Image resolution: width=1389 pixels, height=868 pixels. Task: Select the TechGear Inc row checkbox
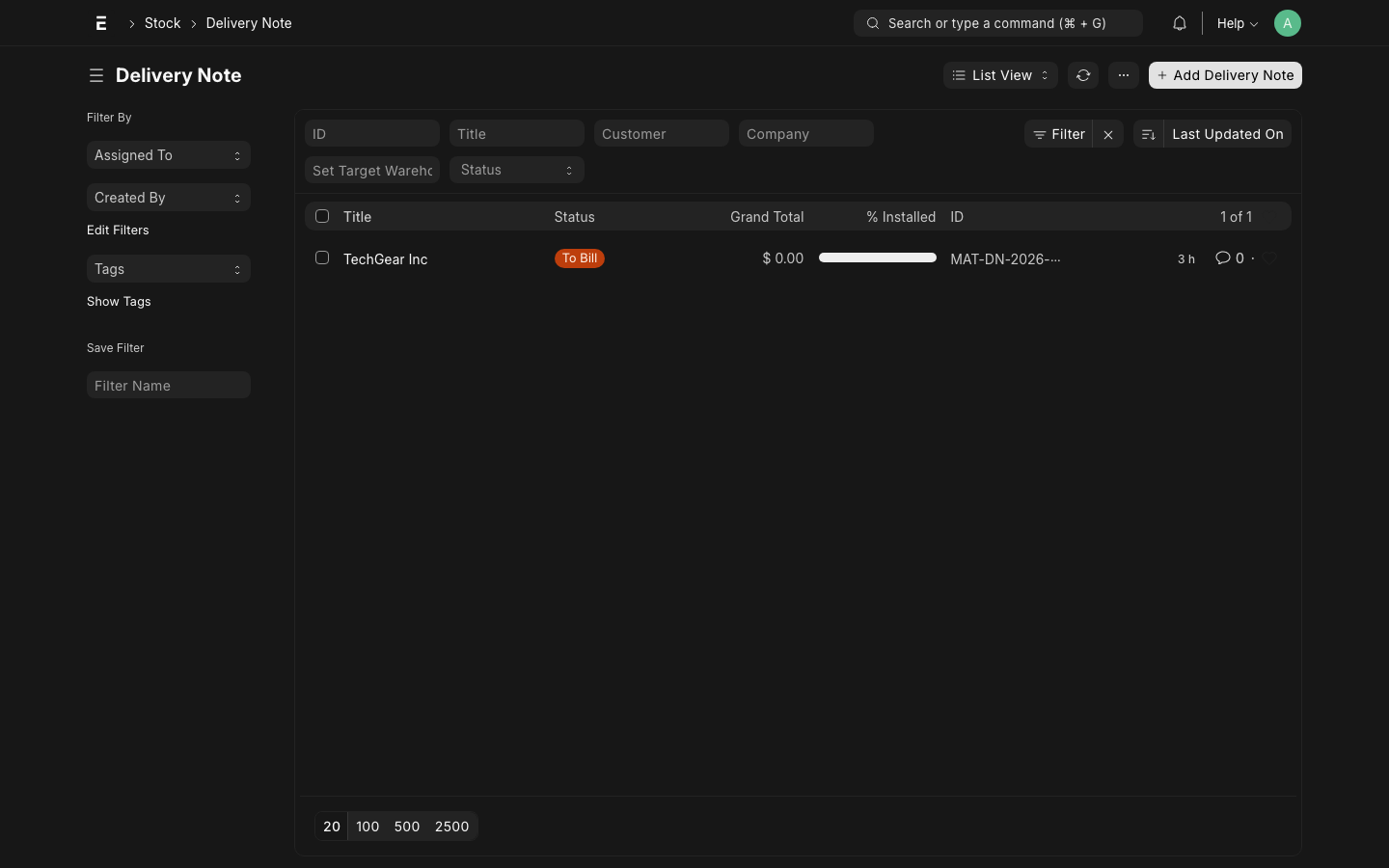click(x=322, y=258)
